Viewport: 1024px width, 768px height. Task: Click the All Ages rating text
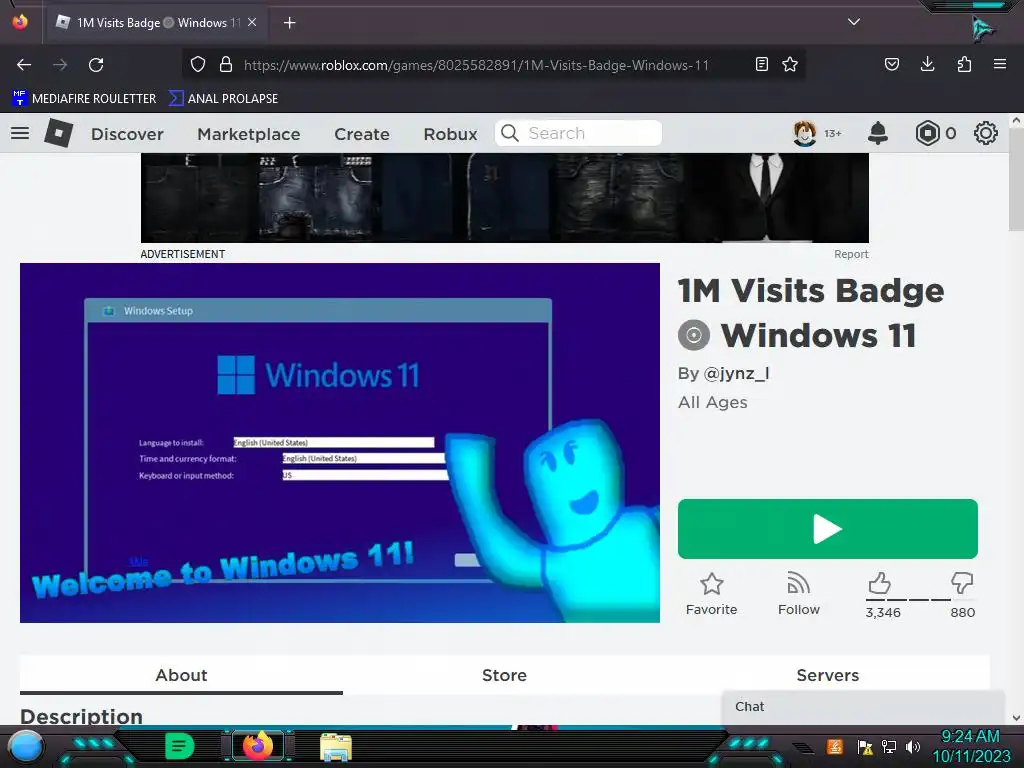point(712,402)
